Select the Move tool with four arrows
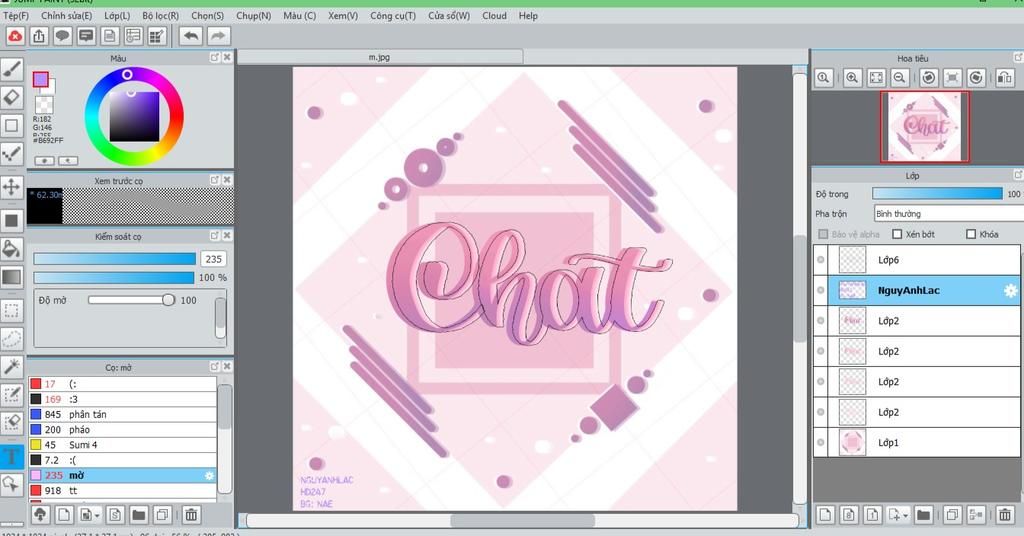The width and height of the screenshot is (1024, 536). pos(12,188)
